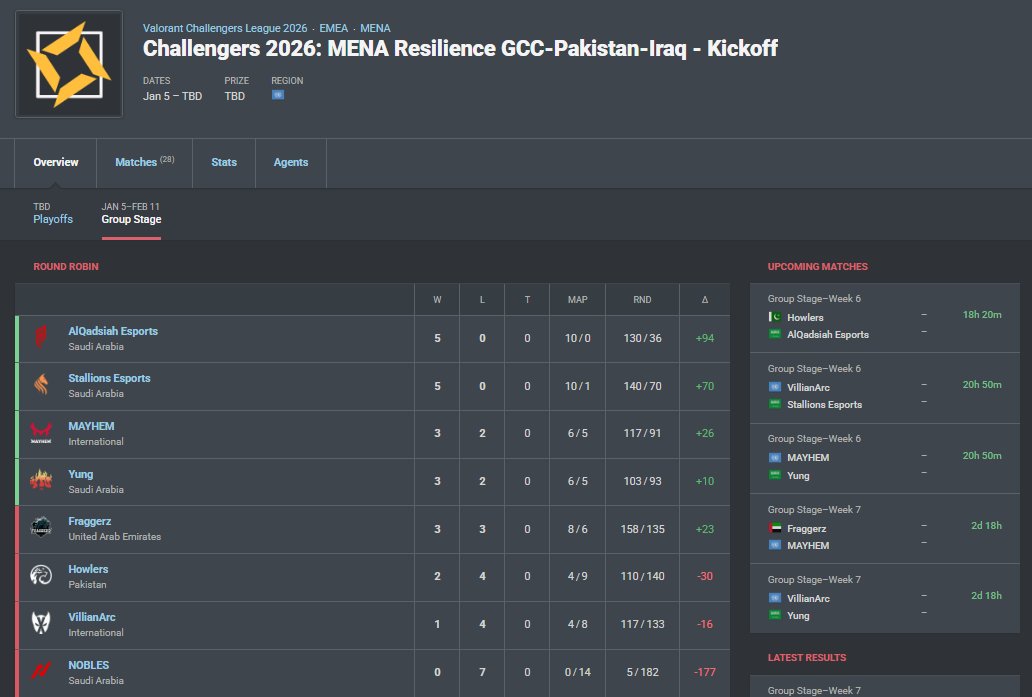The height and width of the screenshot is (697, 1032).
Task: Click flag beside Yung in Week 7 match
Action: click(x=775, y=615)
